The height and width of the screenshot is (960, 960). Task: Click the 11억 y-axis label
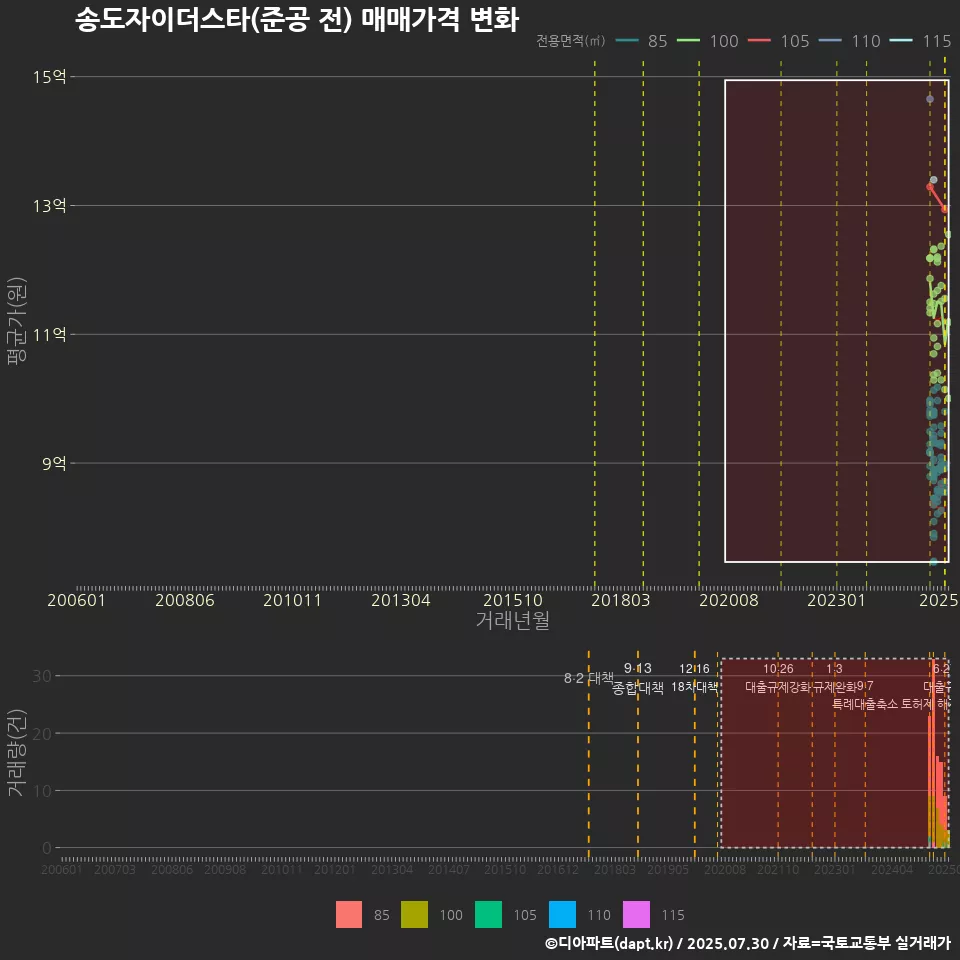click(x=50, y=335)
